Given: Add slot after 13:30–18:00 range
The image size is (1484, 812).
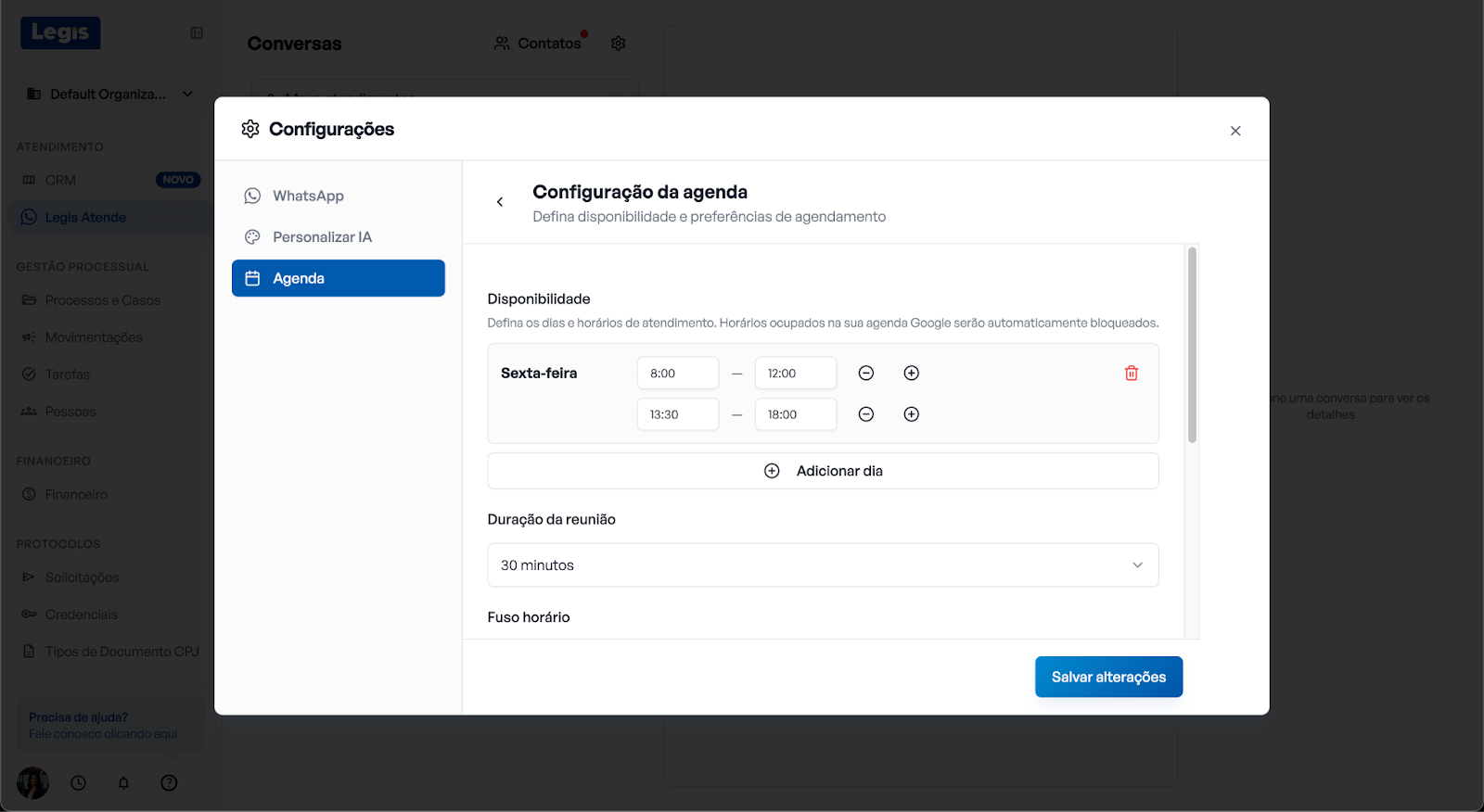Looking at the screenshot, I should click(x=911, y=414).
